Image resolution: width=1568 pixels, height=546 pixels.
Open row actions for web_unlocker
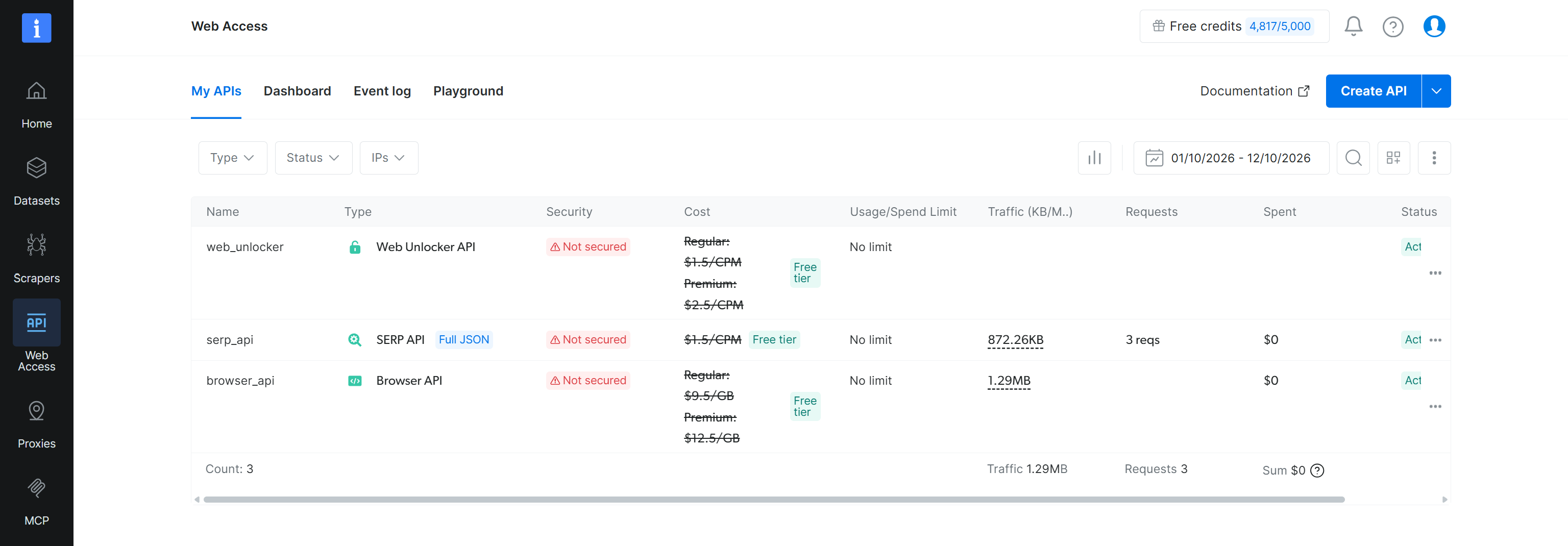pyautogui.click(x=1435, y=274)
